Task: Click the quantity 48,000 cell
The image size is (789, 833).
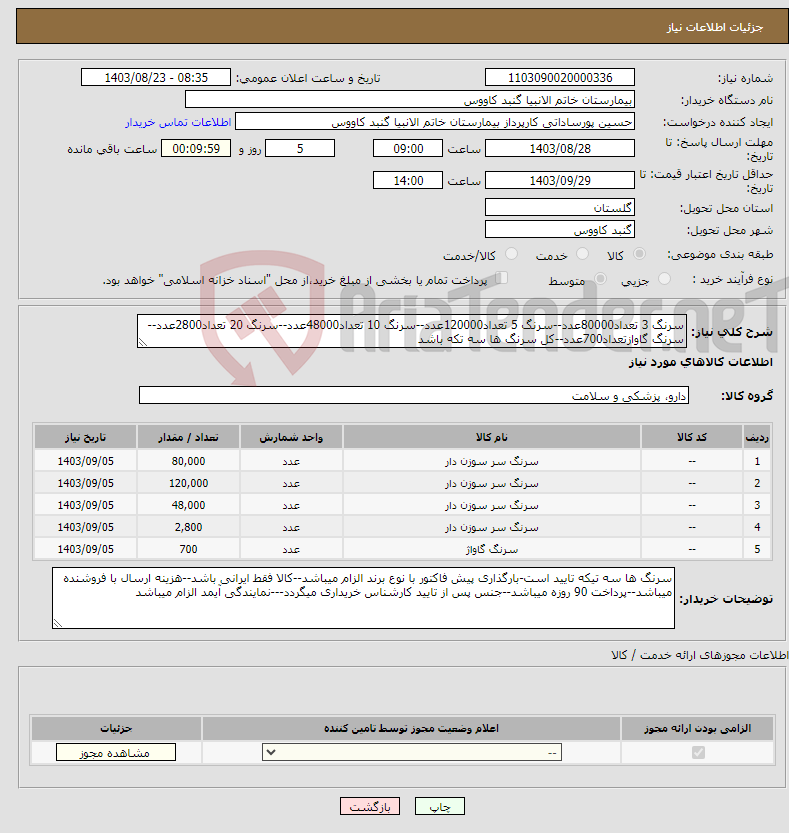Action: click(188, 505)
